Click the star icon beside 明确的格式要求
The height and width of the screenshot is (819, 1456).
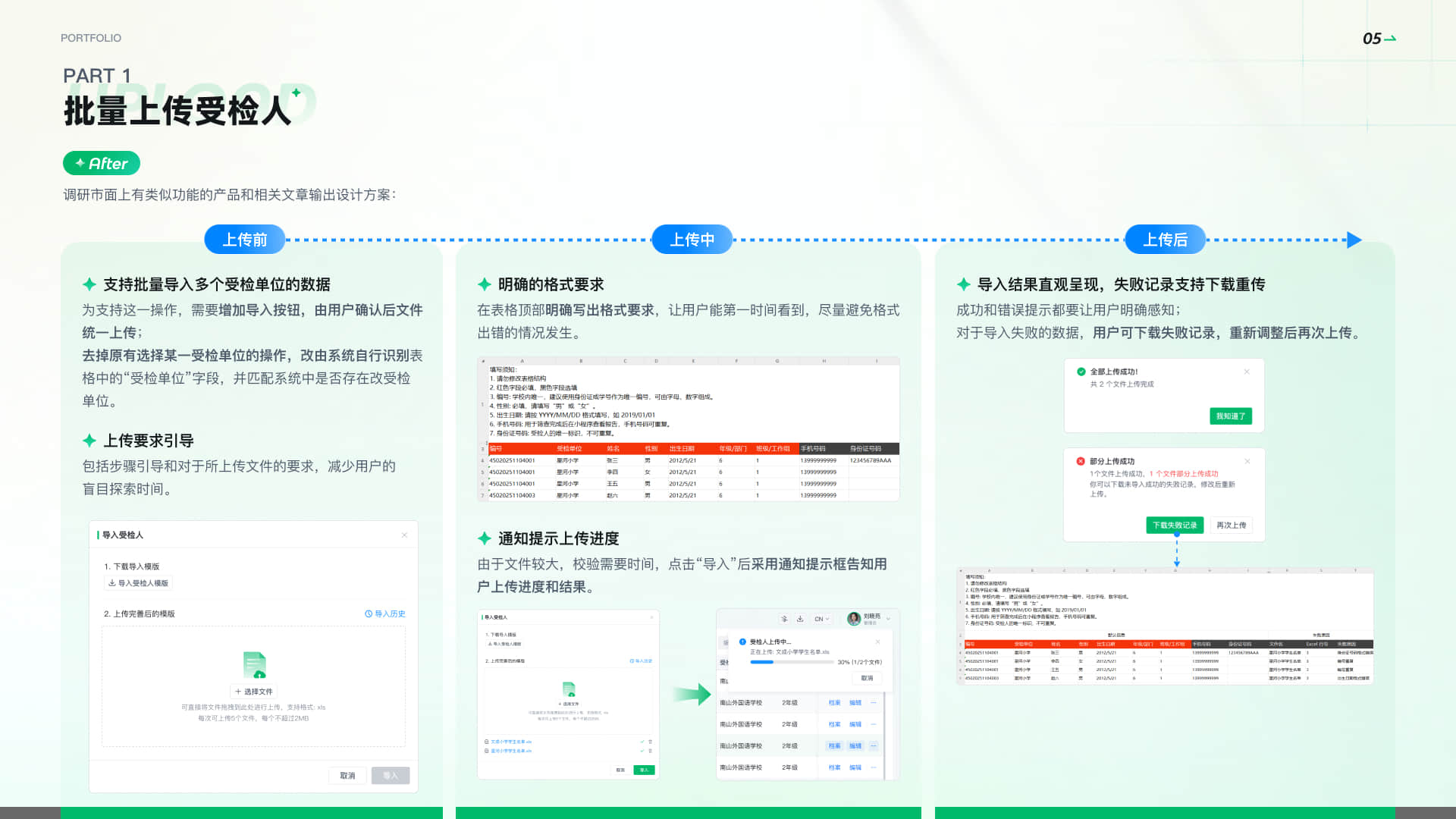[485, 284]
